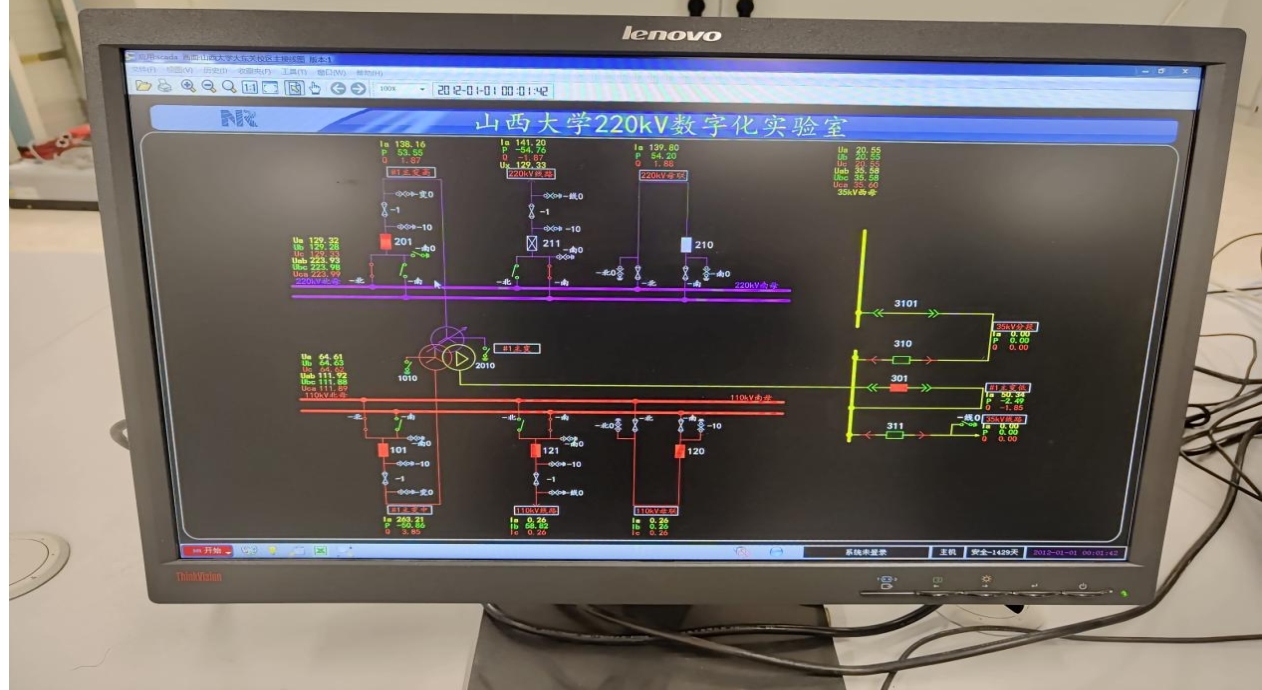The width and height of the screenshot is (1262, 690).
Task: Click the Ia 141.20 reading
Action: [523, 143]
